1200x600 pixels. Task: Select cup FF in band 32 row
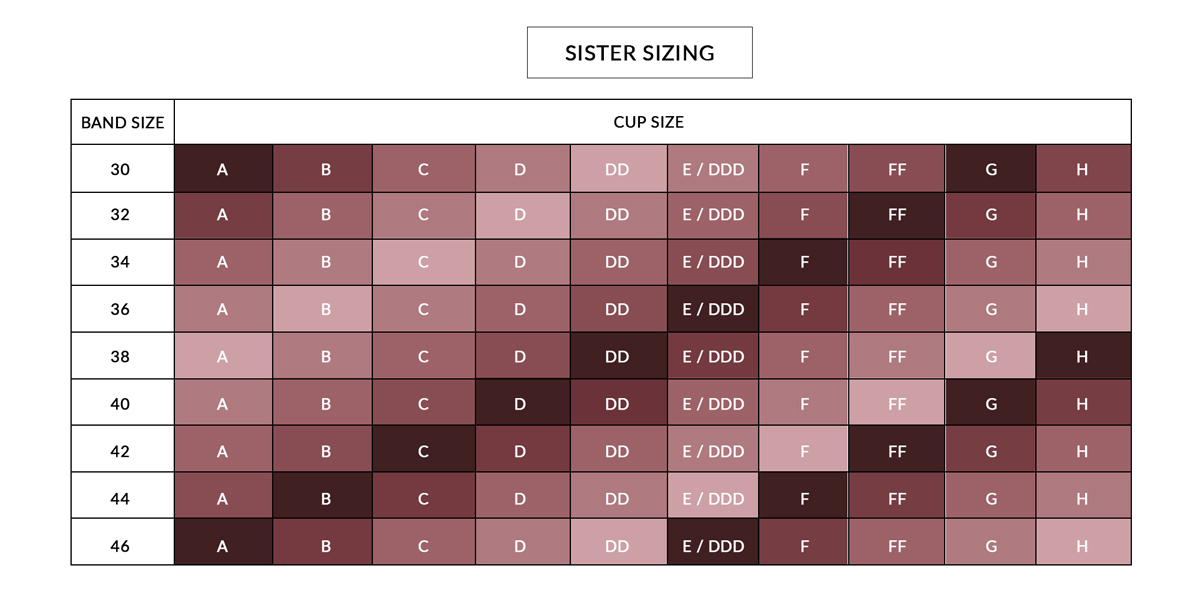896,216
